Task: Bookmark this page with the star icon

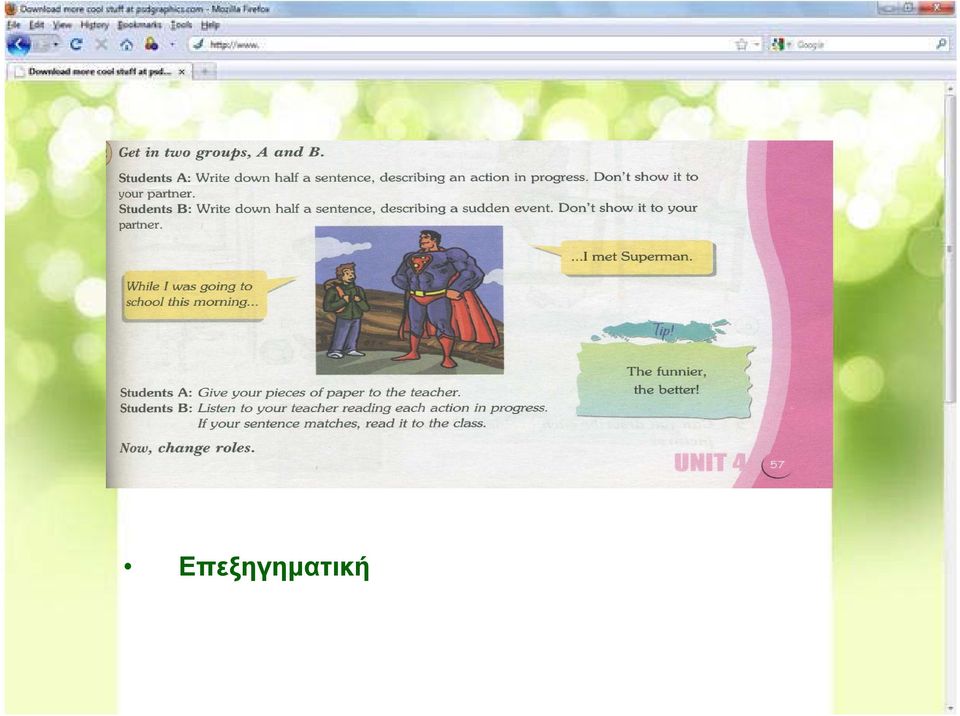Action: point(741,45)
